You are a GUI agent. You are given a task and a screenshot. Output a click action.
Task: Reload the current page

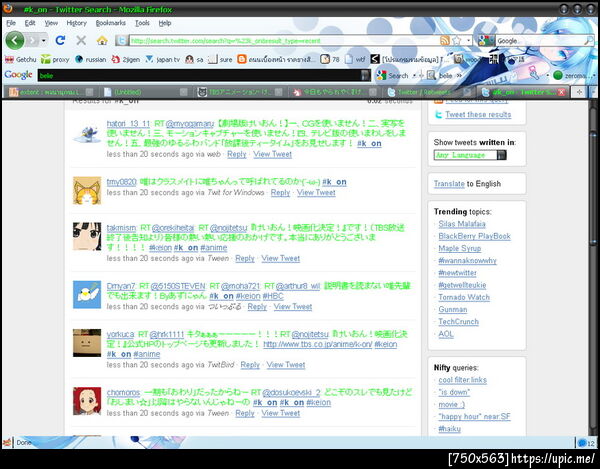[x=60, y=40]
